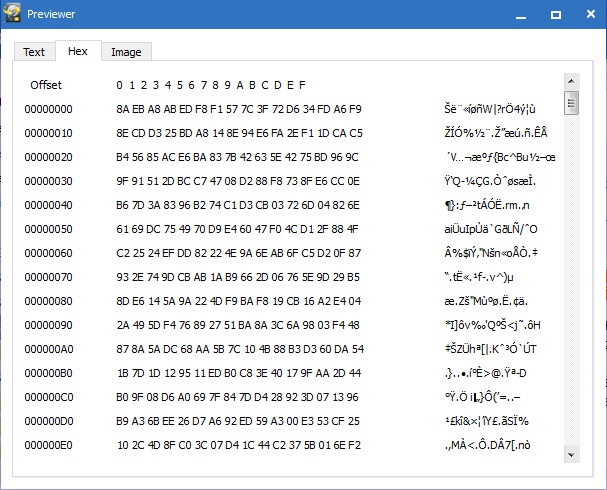Click hex bytes starting with 61 69 DC

(x=237, y=229)
